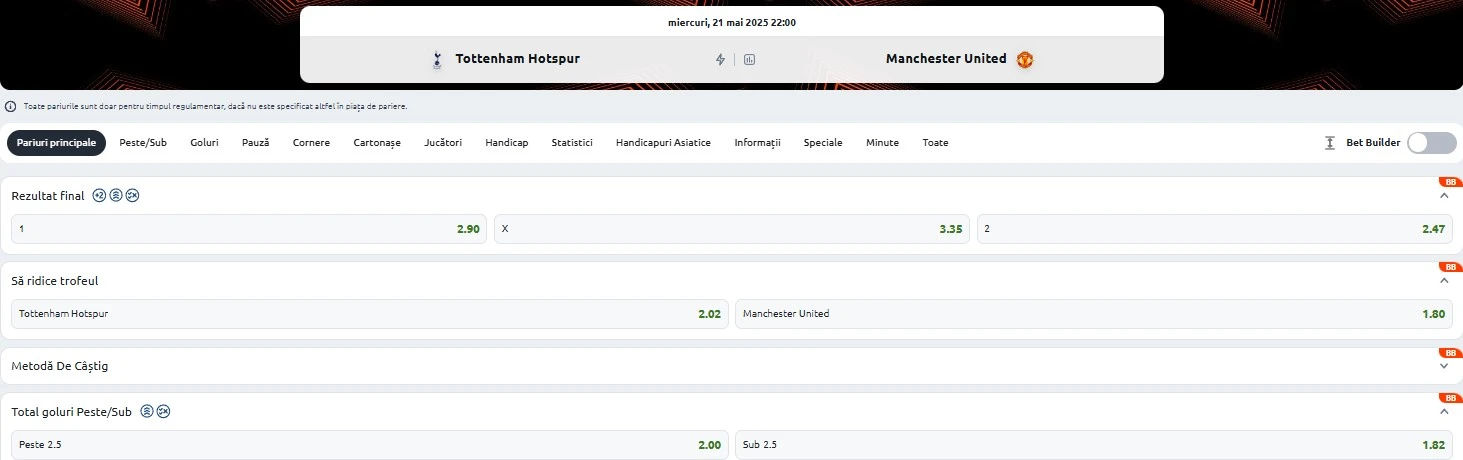This screenshot has height=460, width=1463.
Task: Select the Pariuri principale tab
Action: 57,143
